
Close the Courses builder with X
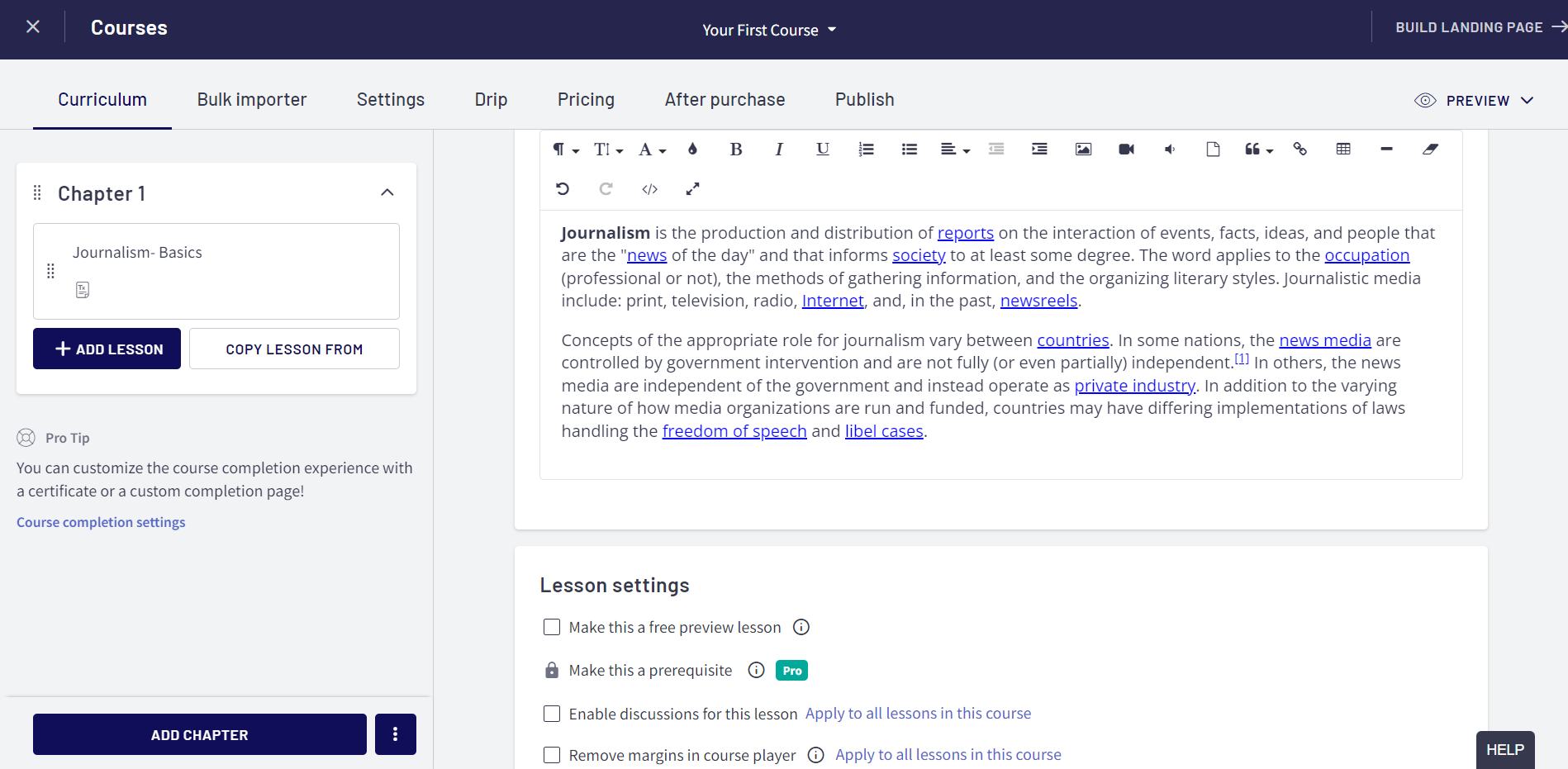(x=33, y=27)
